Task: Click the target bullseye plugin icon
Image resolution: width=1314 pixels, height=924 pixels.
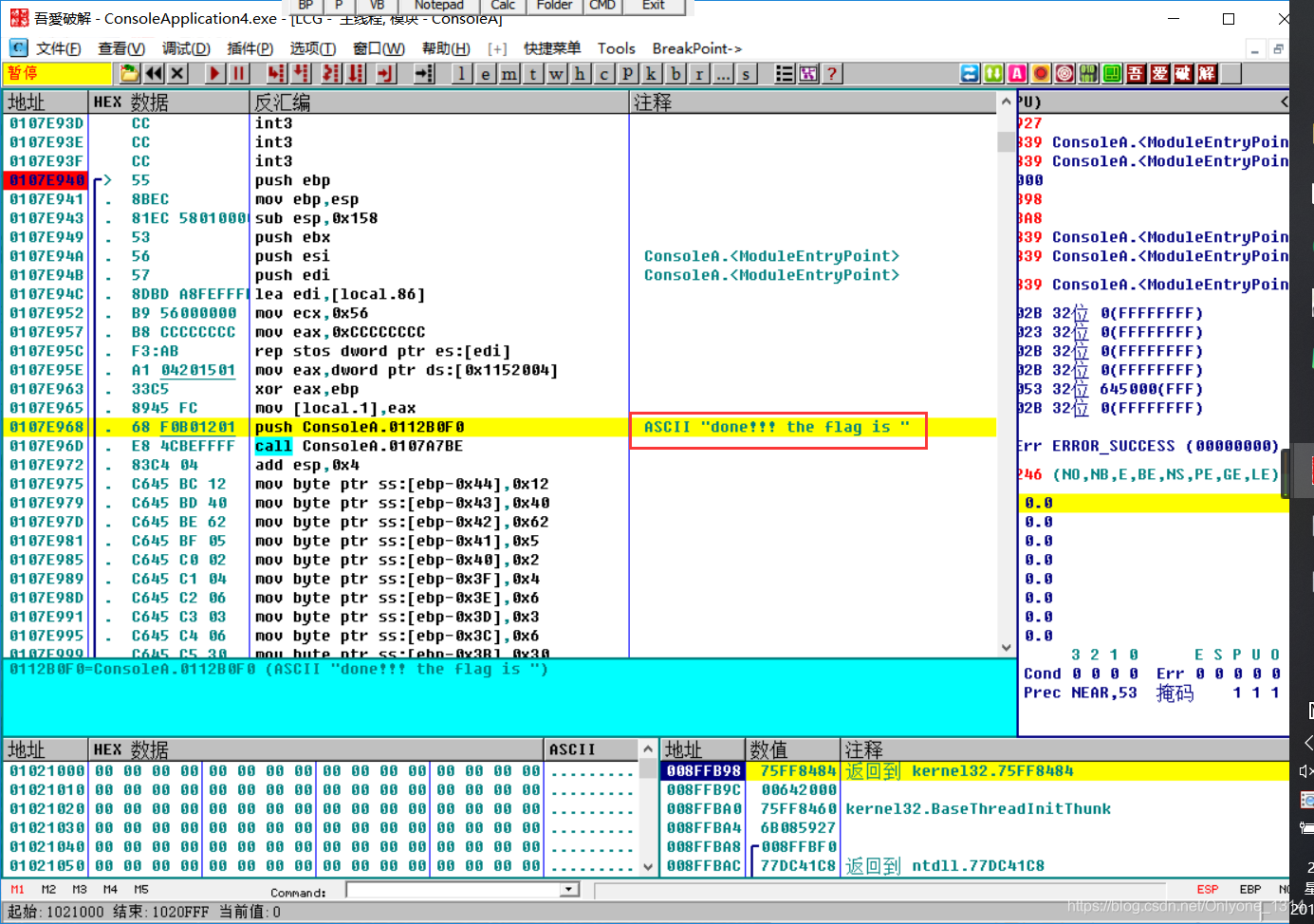Action: pos(1064,73)
